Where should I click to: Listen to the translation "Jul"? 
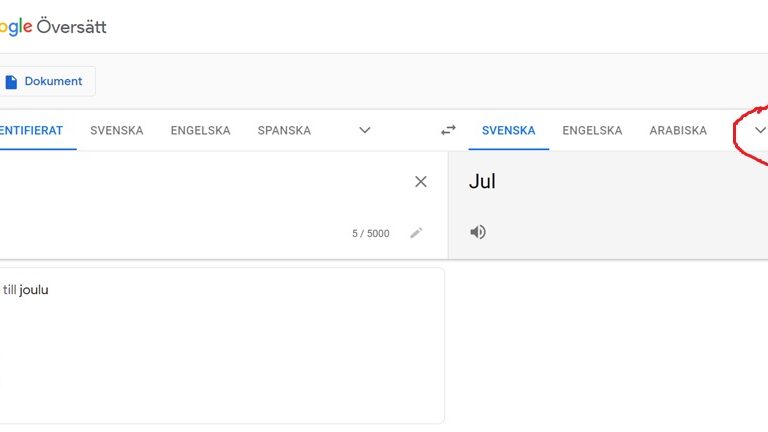pos(478,232)
